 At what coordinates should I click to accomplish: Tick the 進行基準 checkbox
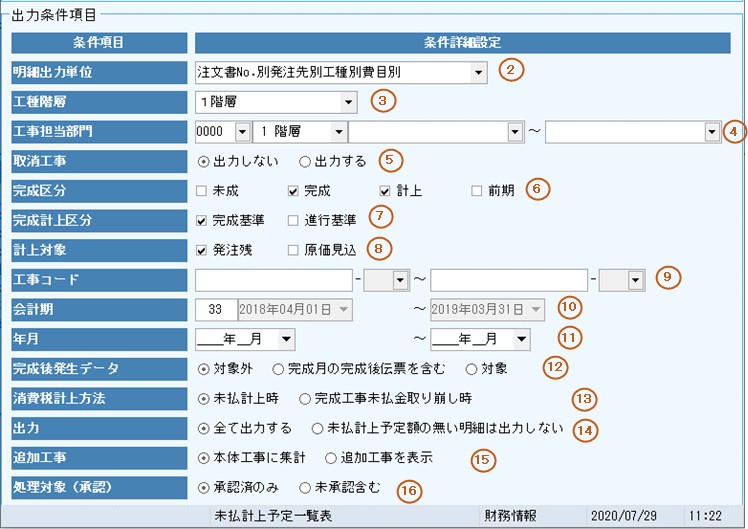293,219
